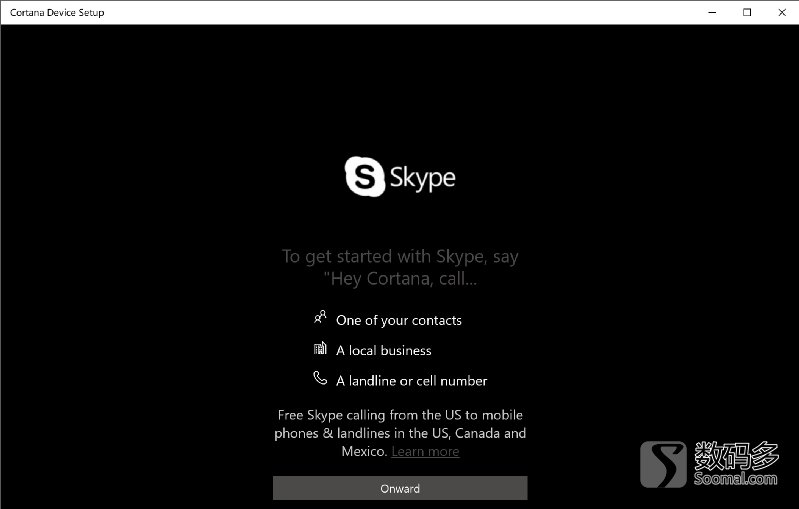Select "A local business" text
799x509 pixels.
pyautogui.click(x=384, y=350)
